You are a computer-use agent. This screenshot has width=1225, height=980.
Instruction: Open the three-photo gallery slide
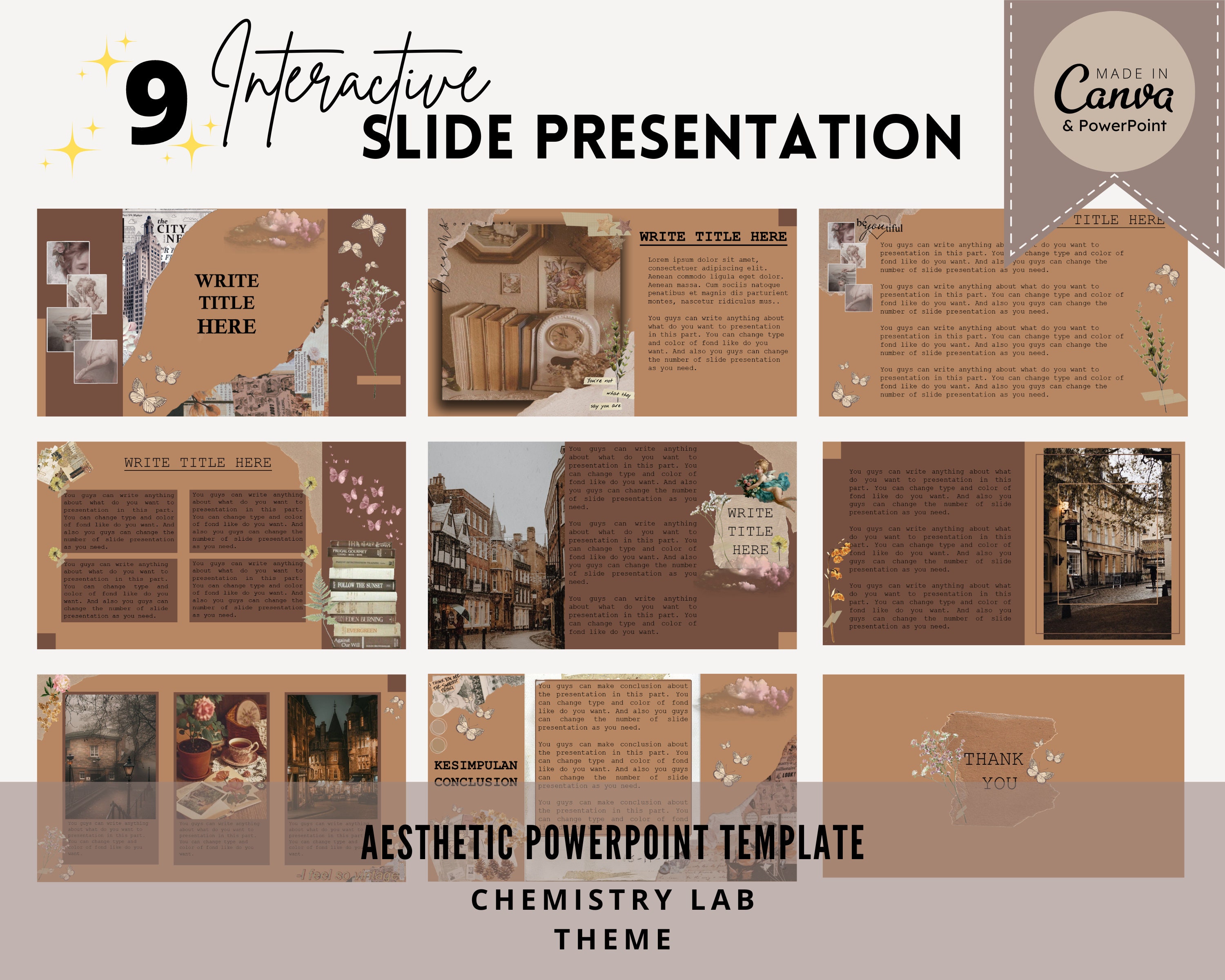(222, 778)
